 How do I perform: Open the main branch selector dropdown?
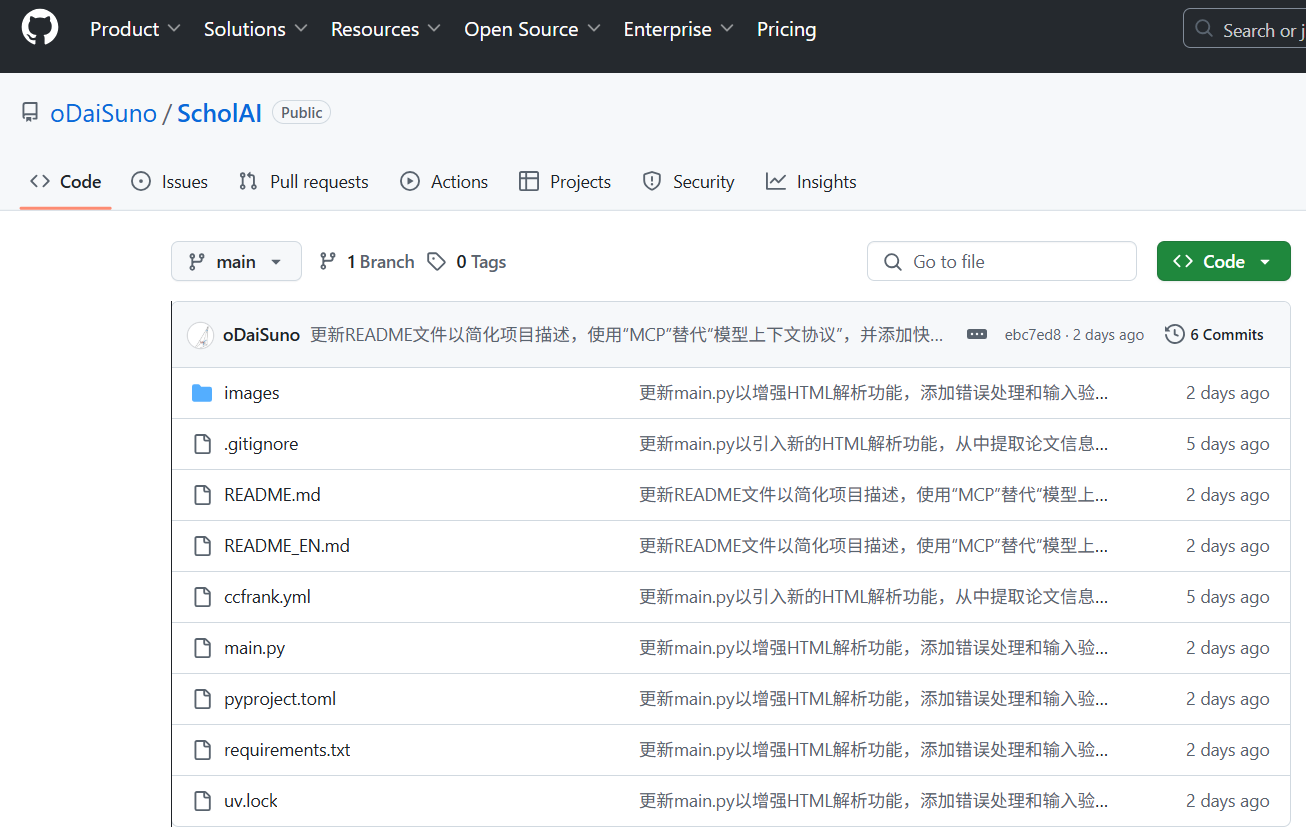236,262
